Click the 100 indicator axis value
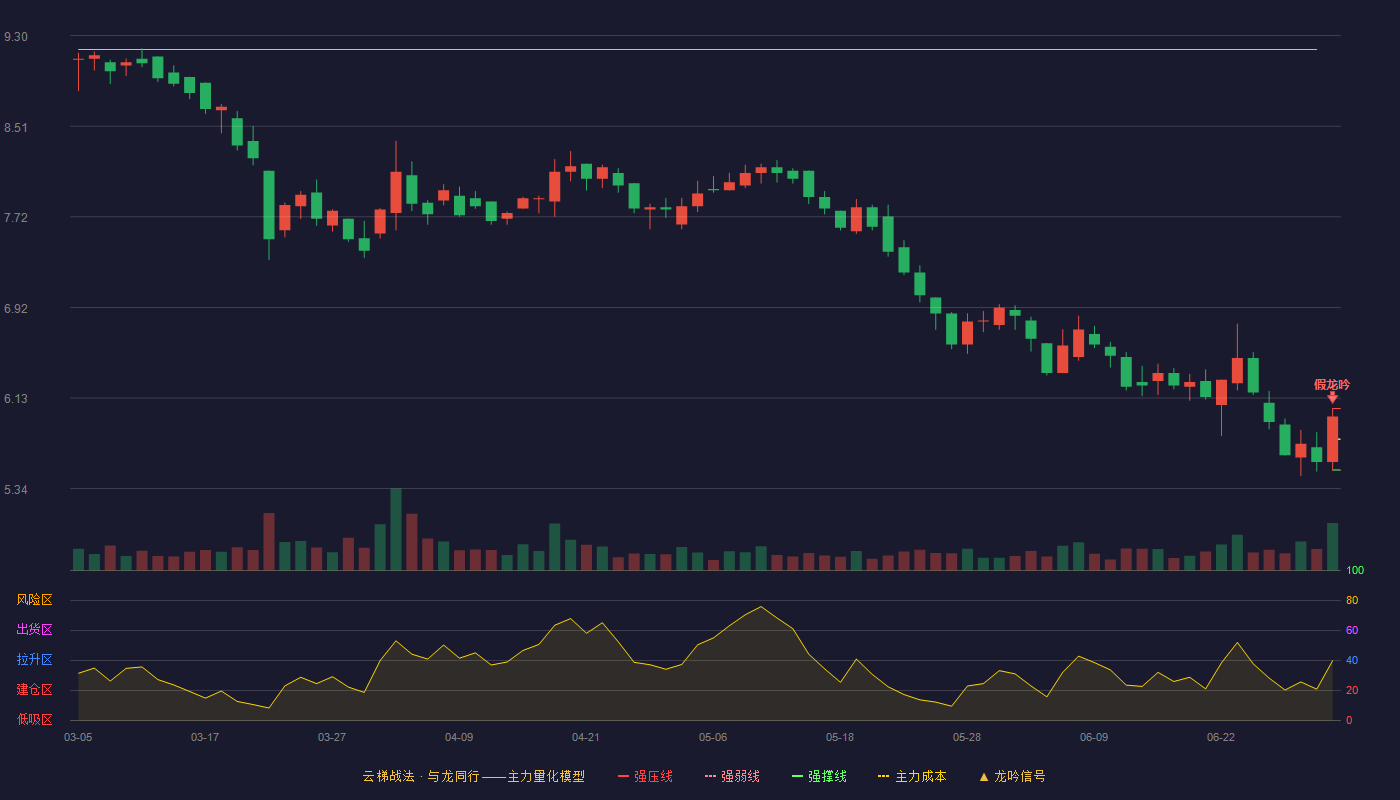 click(x=1355, y=571)
